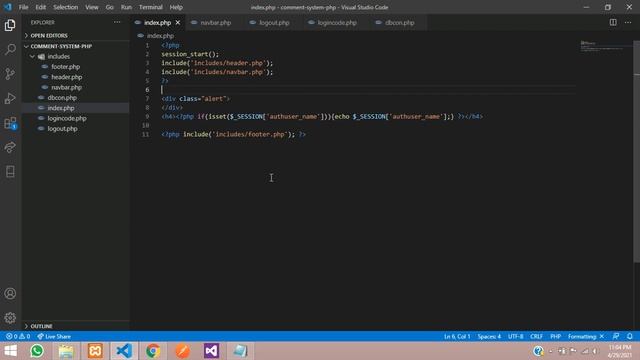Click the errors and warnings status indicator
This screenshot has width=640, height=360.
coord(18,336)
